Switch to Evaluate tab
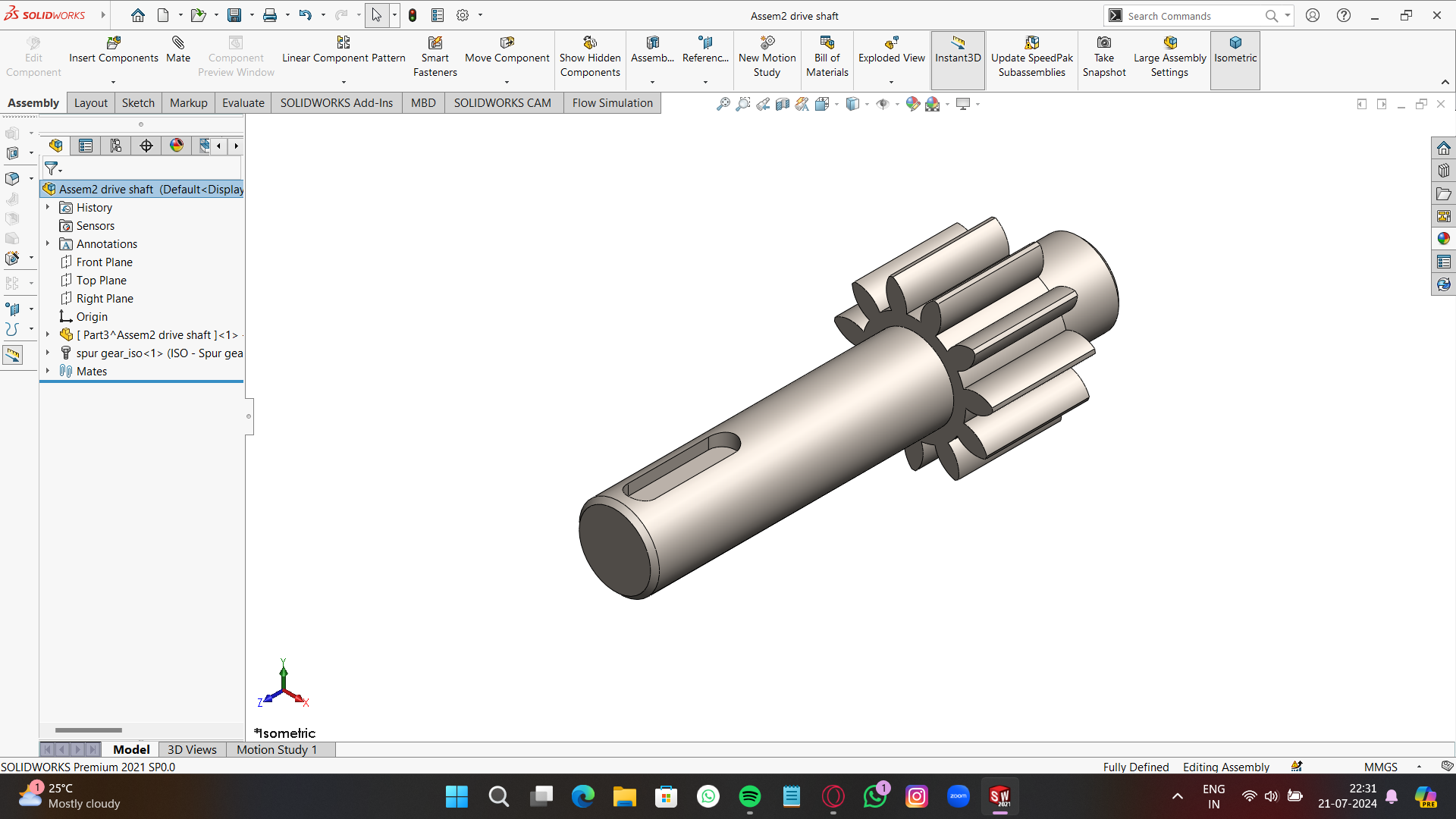Screen dimensions: 1456x819 pos(243,103)
